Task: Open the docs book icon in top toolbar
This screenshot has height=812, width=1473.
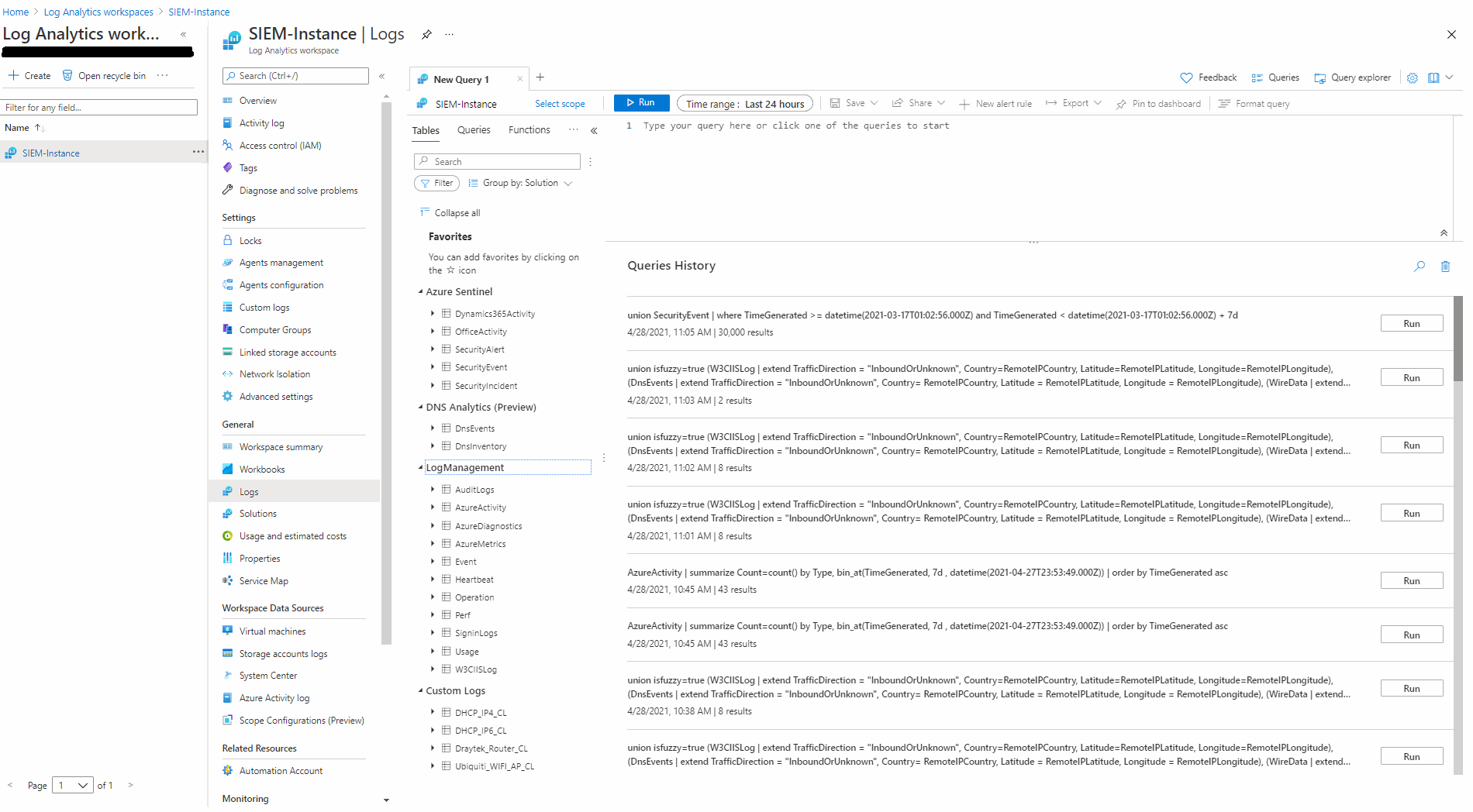Action: pyautogui.click(x=1433, y=77)
